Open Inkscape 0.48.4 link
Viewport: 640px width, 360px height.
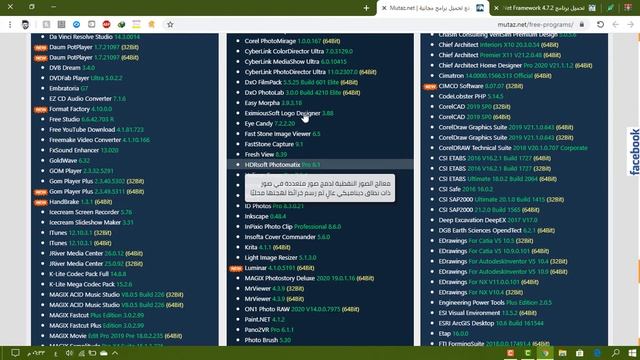(x=265, y=216)
